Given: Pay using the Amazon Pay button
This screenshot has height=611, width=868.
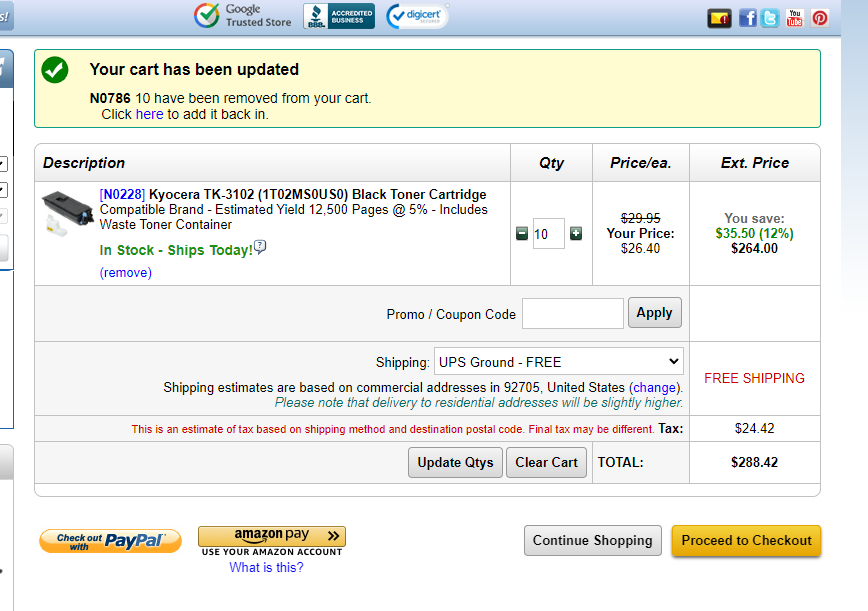Looking at the screenshot, I should pos(272,536).
